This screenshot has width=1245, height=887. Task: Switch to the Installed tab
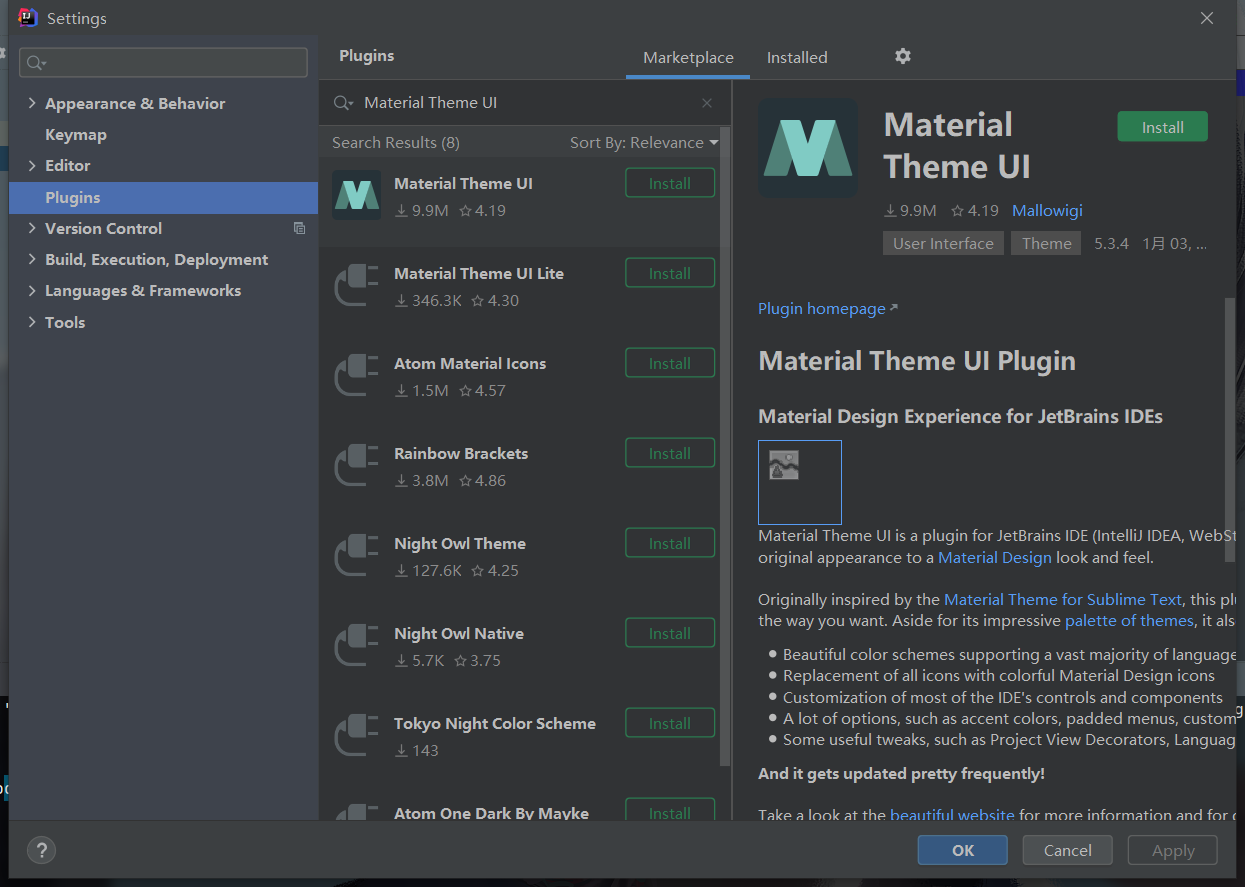(797, 57)
